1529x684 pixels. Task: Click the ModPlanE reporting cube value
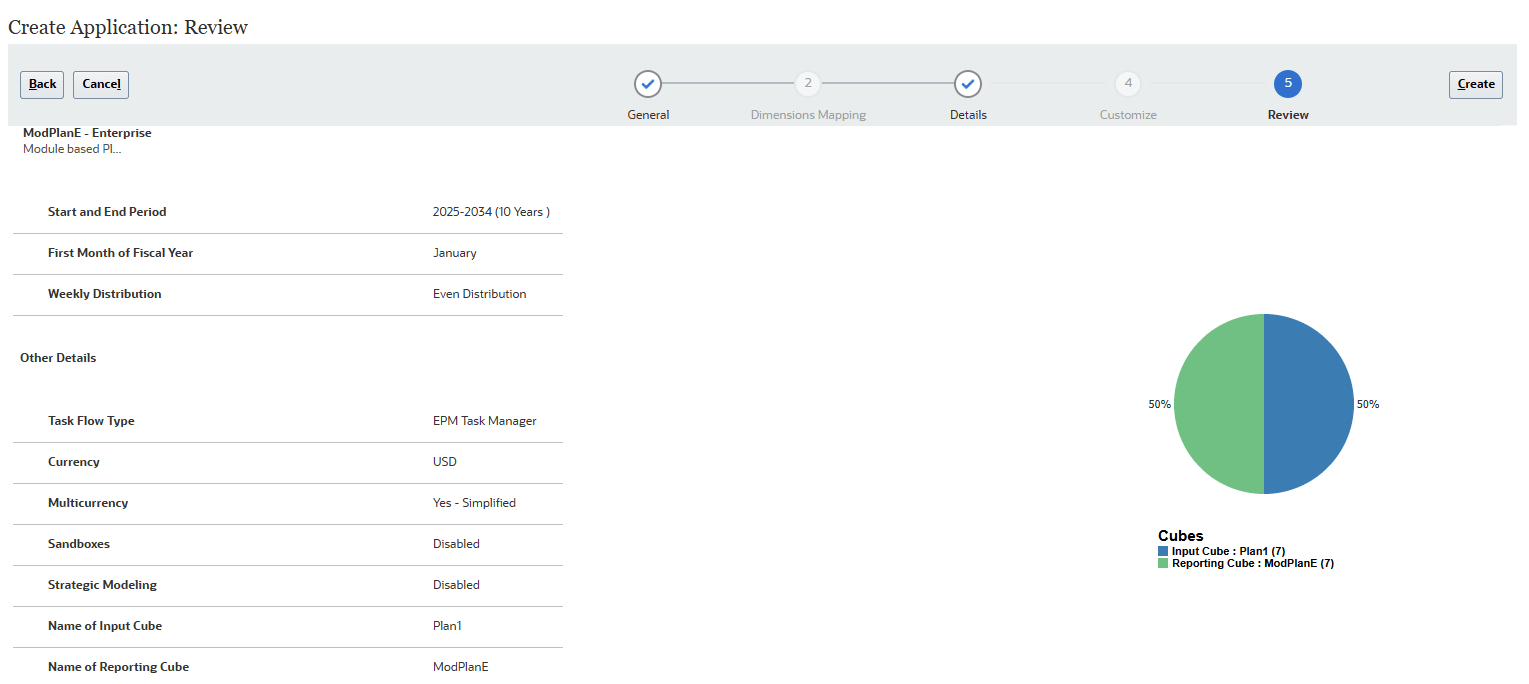461,667
